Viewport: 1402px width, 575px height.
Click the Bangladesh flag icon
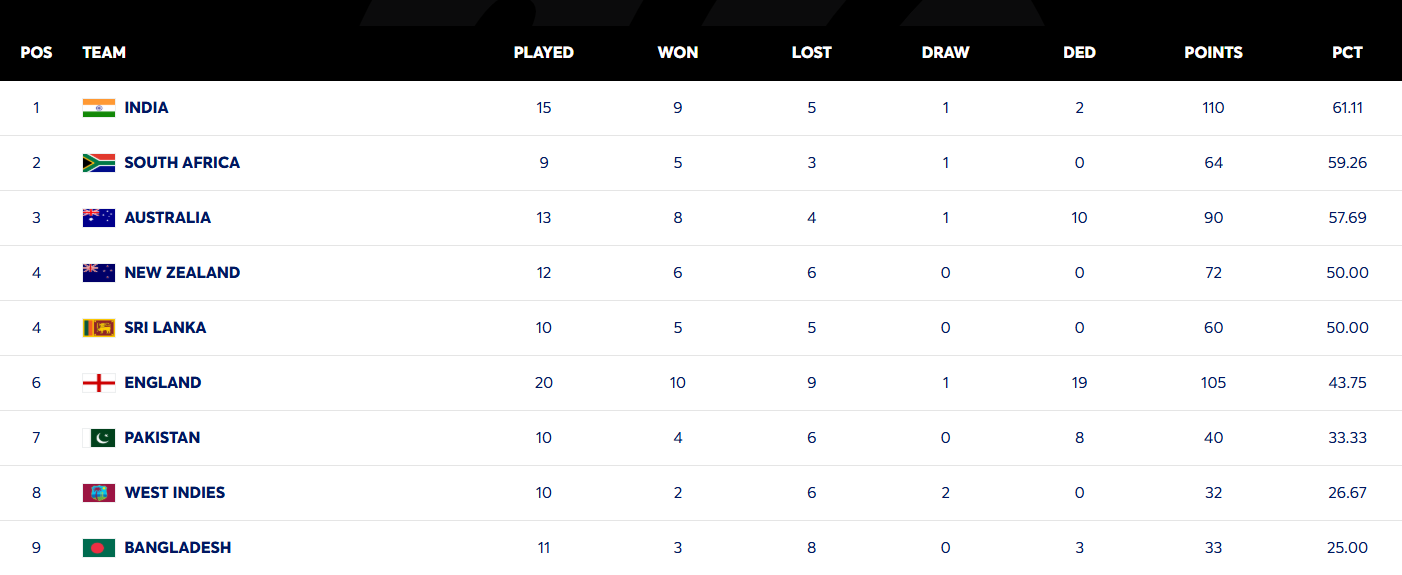point(99,548)
